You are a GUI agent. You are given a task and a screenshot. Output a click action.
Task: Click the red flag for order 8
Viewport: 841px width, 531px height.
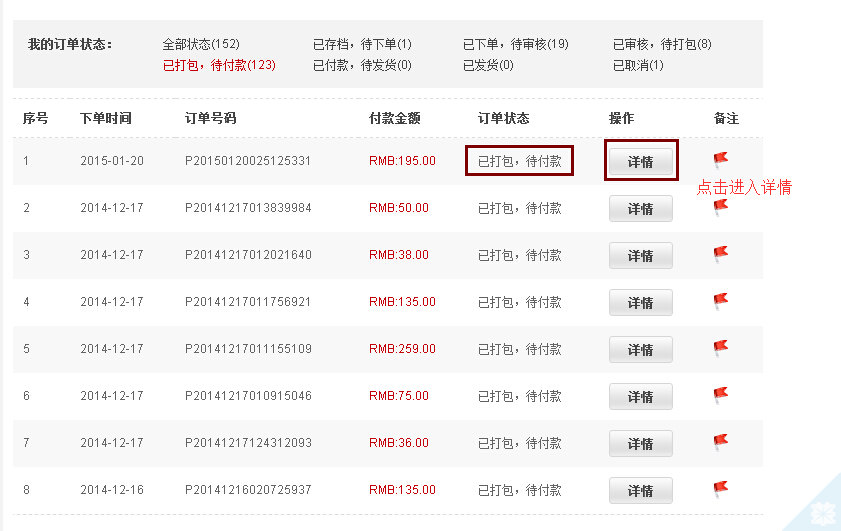coord(720,489)
